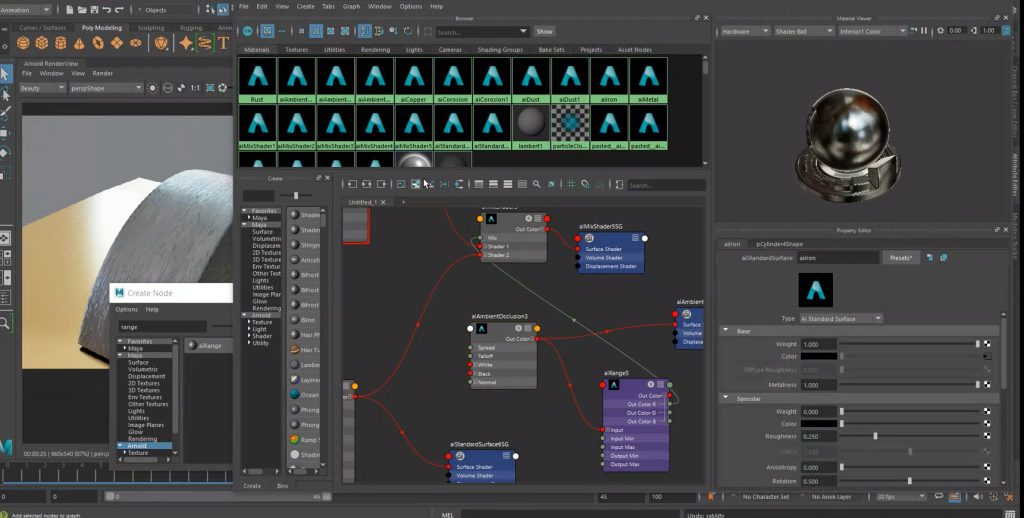This screenshot has width=1024, height=518.
Task: Select the lambert1 material swatch
Action: pyautogui.click(x=531, y=127)
